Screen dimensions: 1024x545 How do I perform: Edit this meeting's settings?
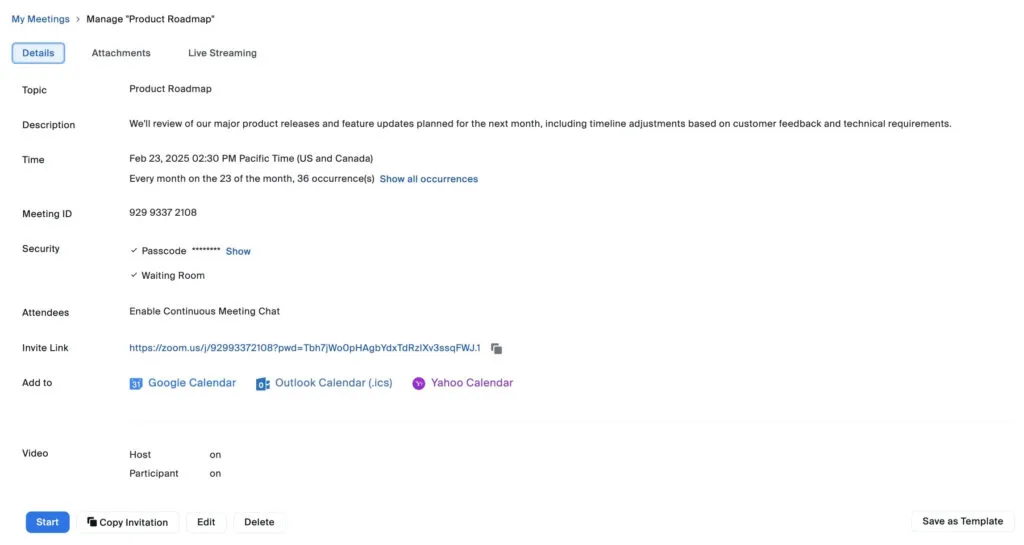206,522
